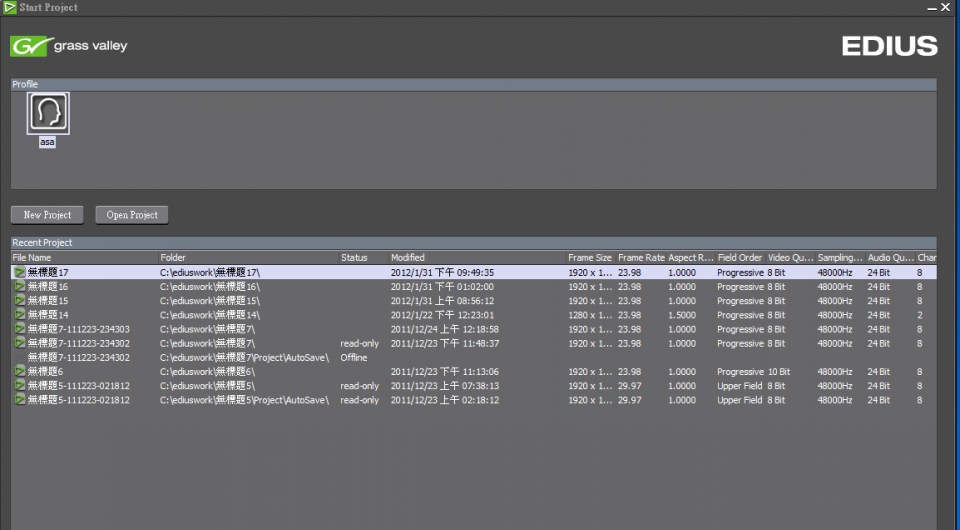Click the project icon beside 無標題14
The width and height of the screenshot is (960, 530).
pos(20,315)
